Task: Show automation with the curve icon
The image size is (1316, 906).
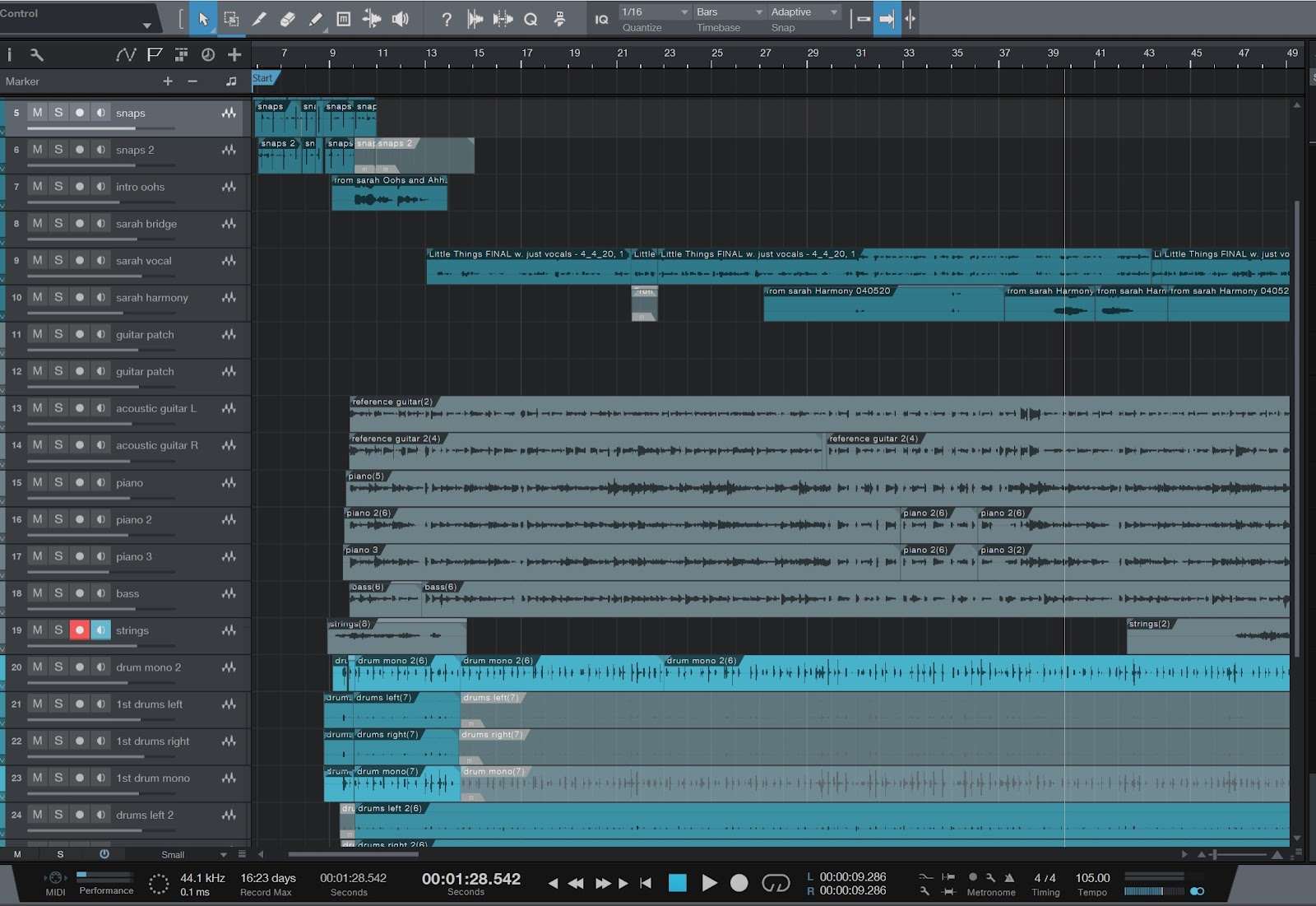Action: pyautogui.click(x=126, y=54)
